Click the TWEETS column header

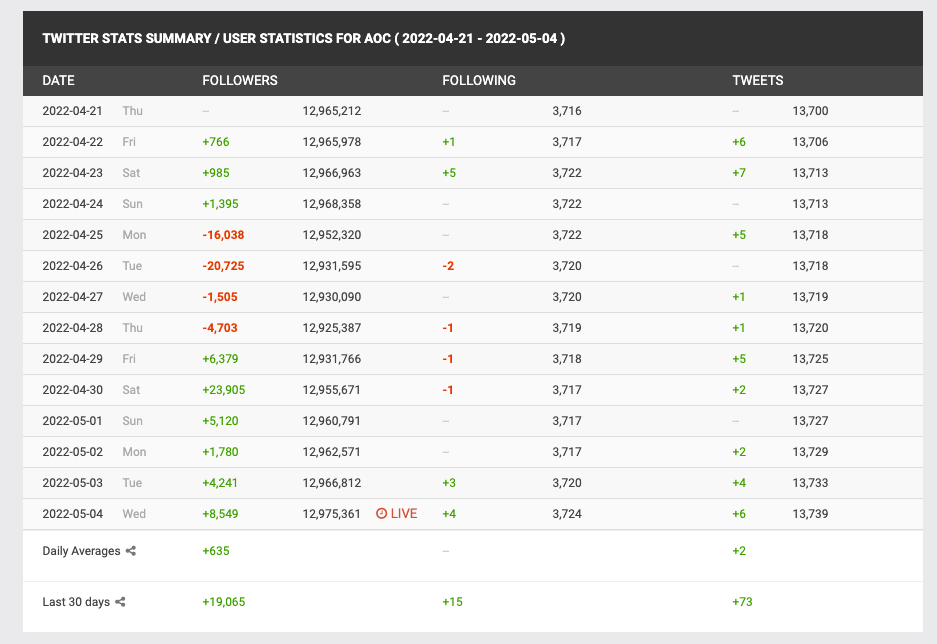pos(758,80)
